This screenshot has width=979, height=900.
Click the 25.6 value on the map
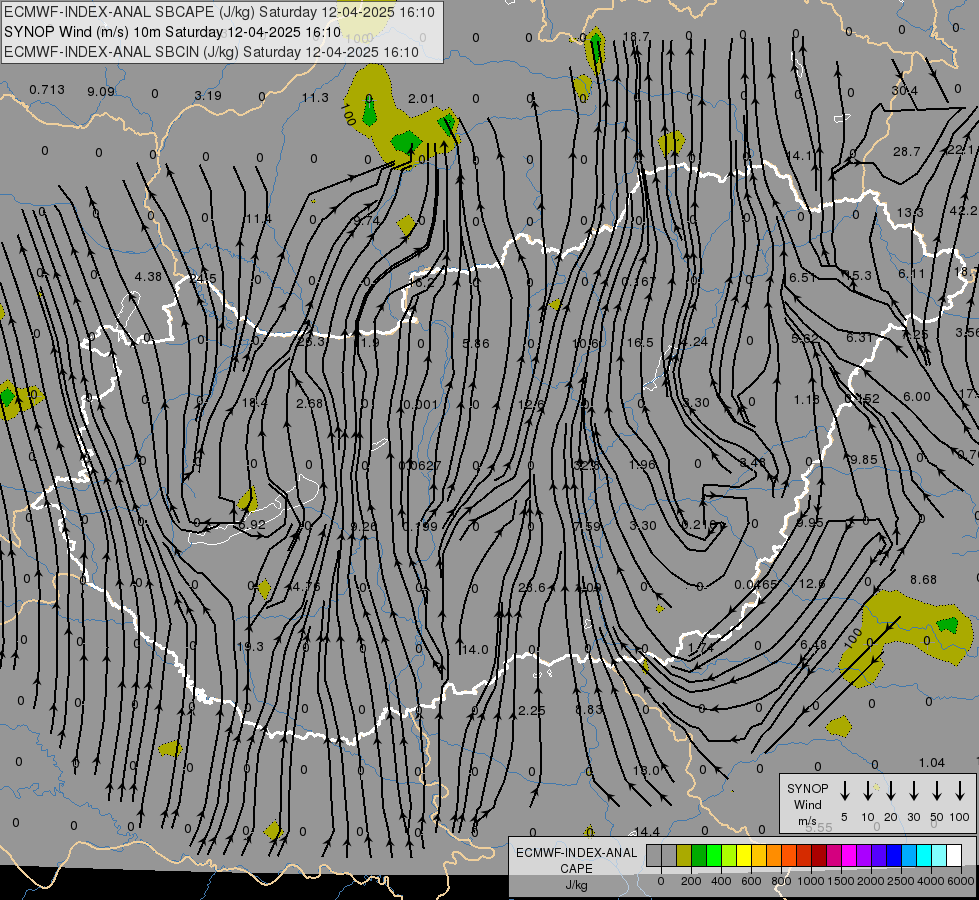[x=531, y=588]
